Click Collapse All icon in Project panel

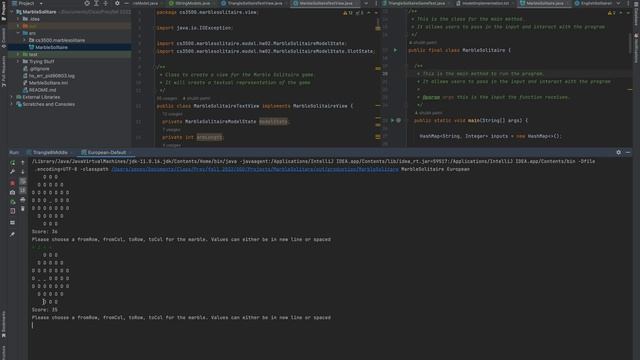pos(106,3)
